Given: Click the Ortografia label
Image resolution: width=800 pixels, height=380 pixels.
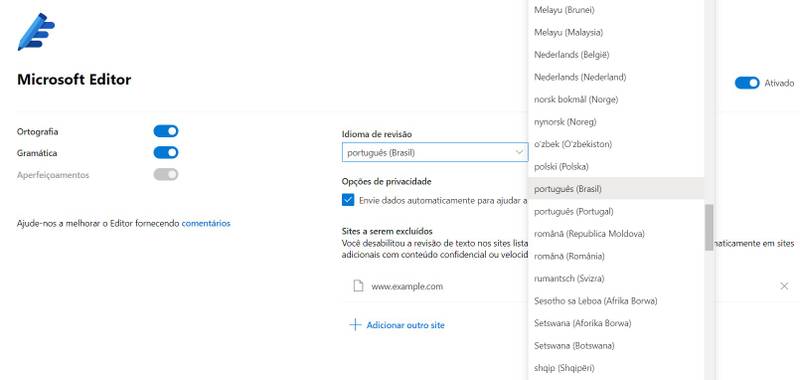Looking at the screenshot, I should click(x=38, y=132).
